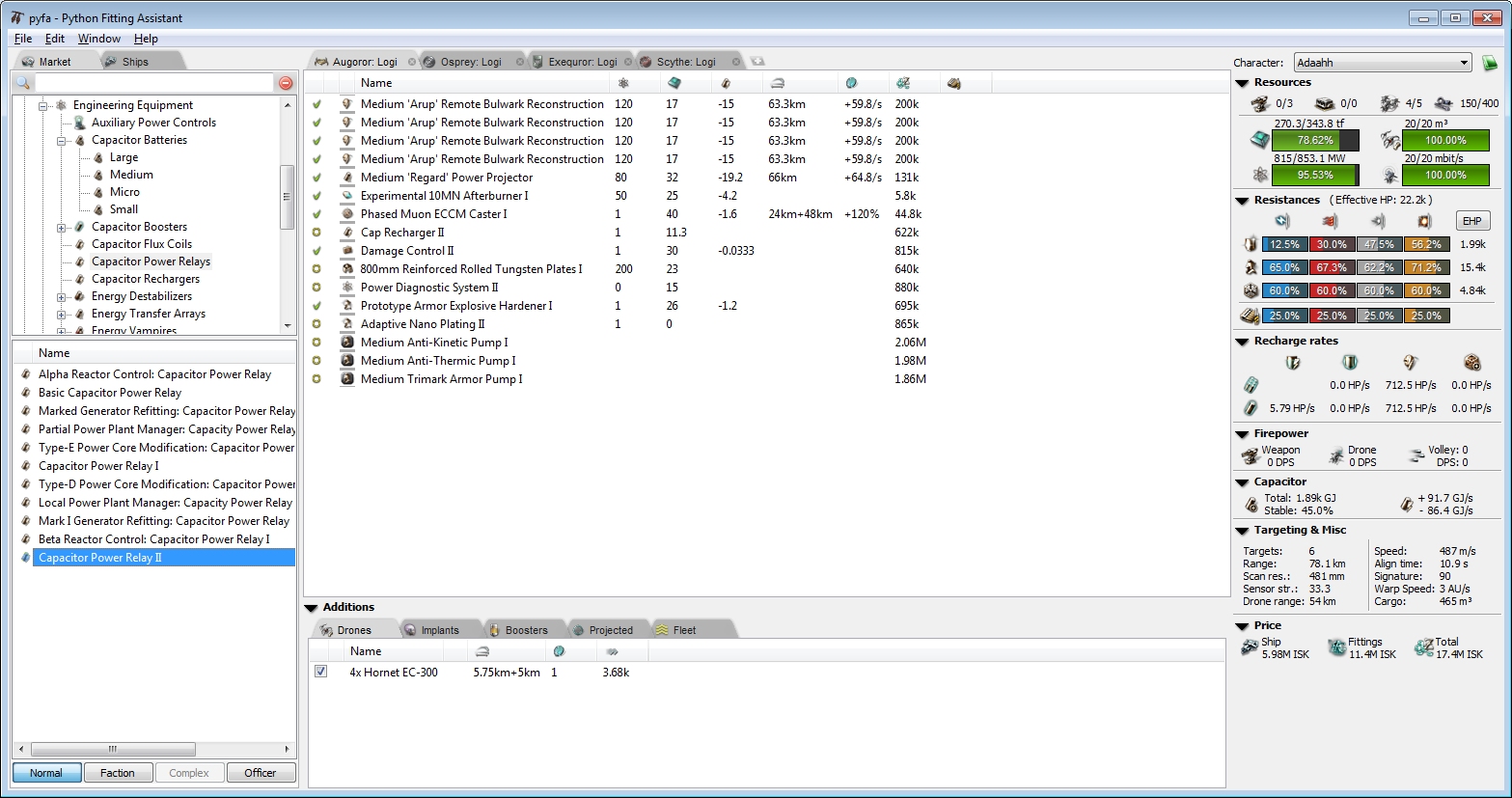This screenshot has height=798, width=1512.
Task: Click the Damage Control II module icon
Action: (x=347, y=251)
